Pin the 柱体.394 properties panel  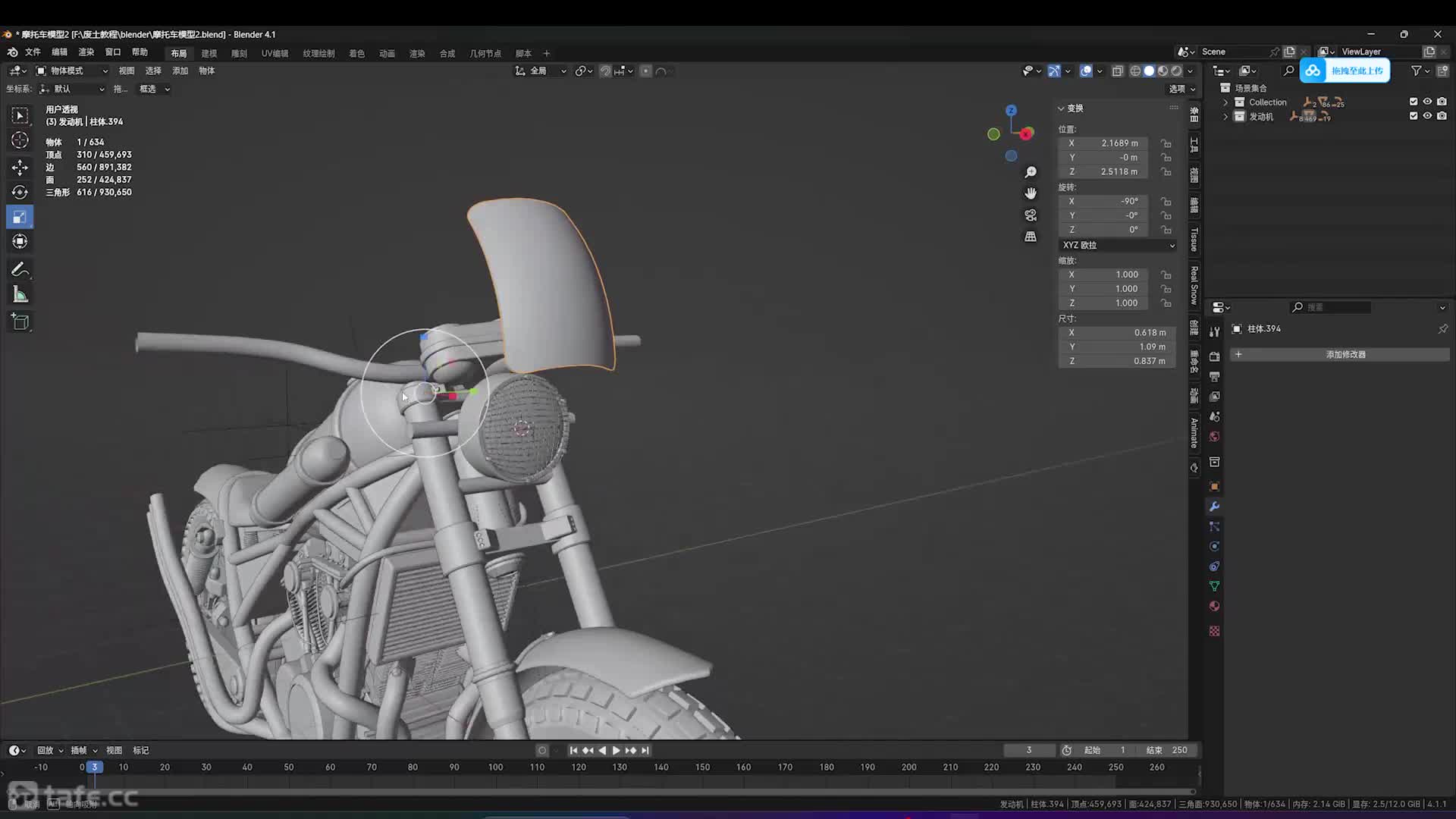[1442, 329]
